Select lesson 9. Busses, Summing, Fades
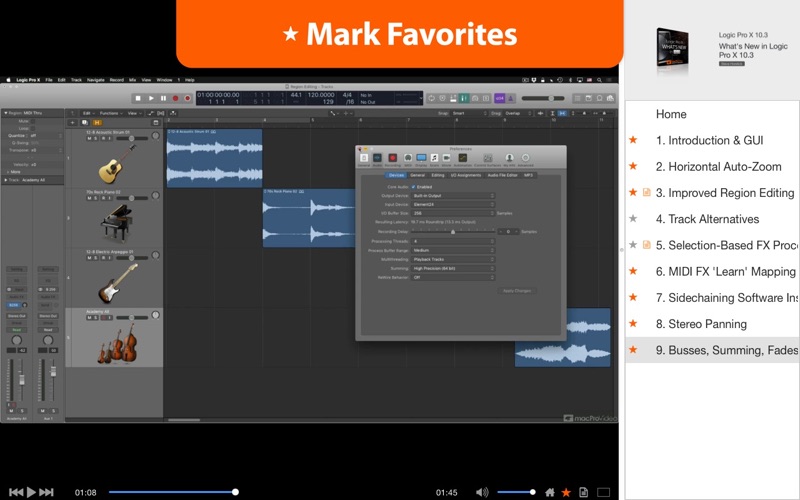Image resolution: width=800 pixels, height=500 pixels. click(727, 350)
